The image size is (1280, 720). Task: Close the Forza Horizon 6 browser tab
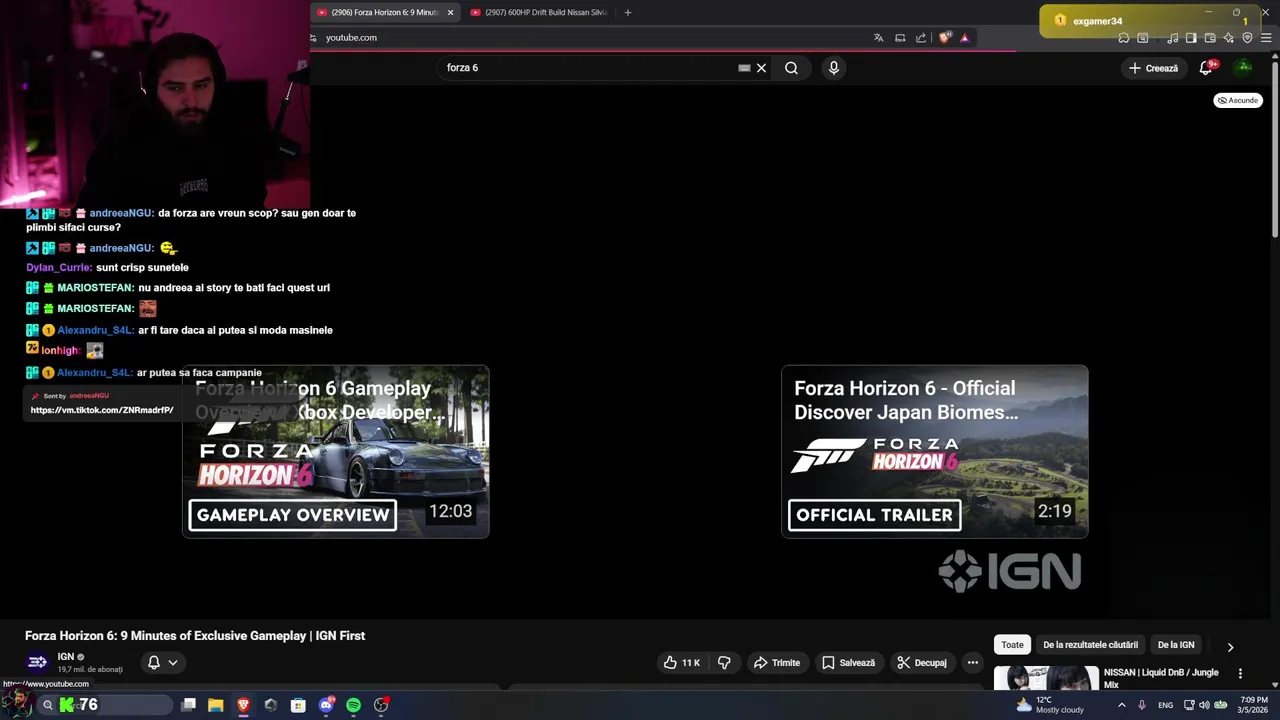coord(450,12)
